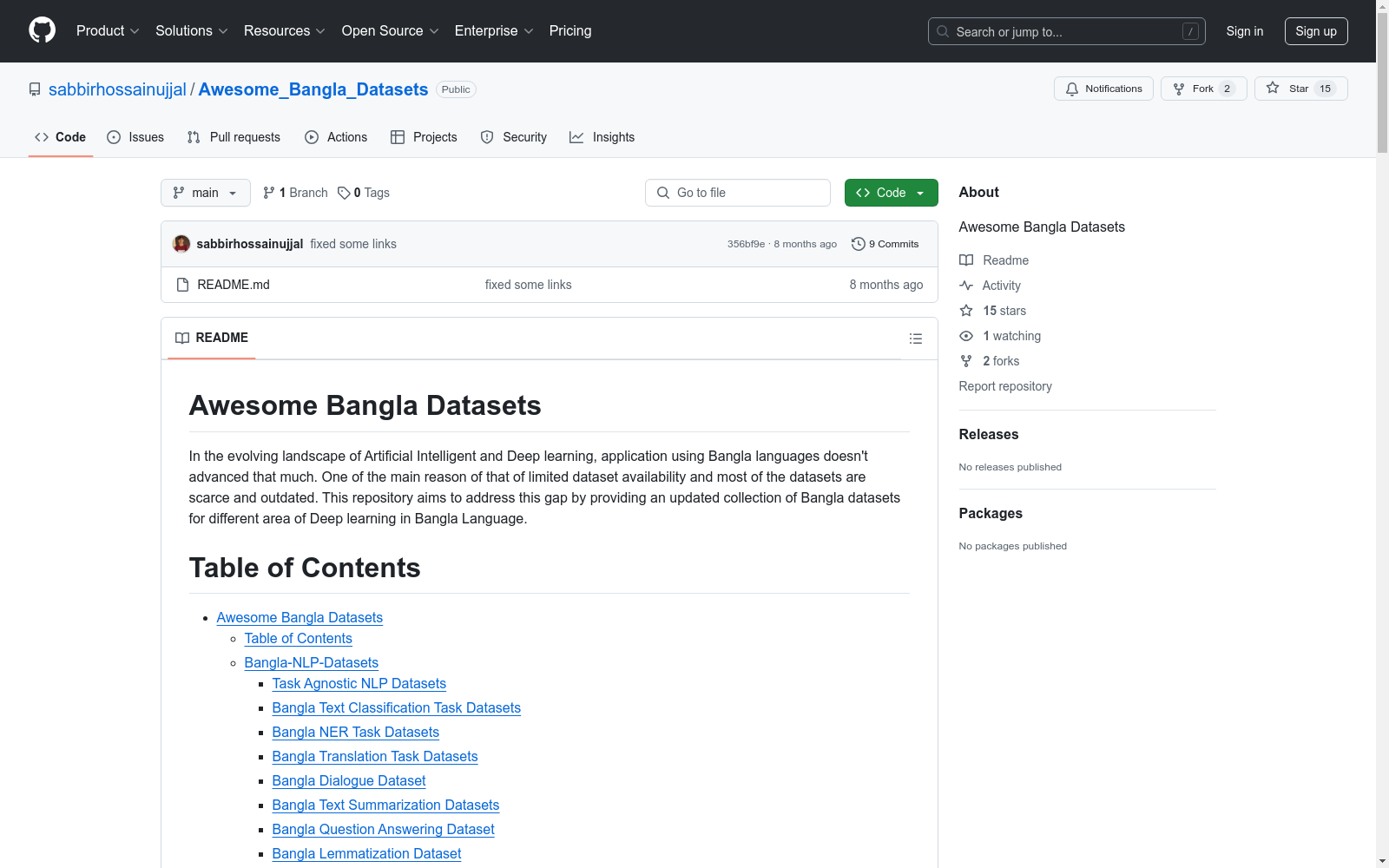Open the Product menu dropdown
Image resolution: width=1389 pixels, height=868 pixels.
(108, 31)
